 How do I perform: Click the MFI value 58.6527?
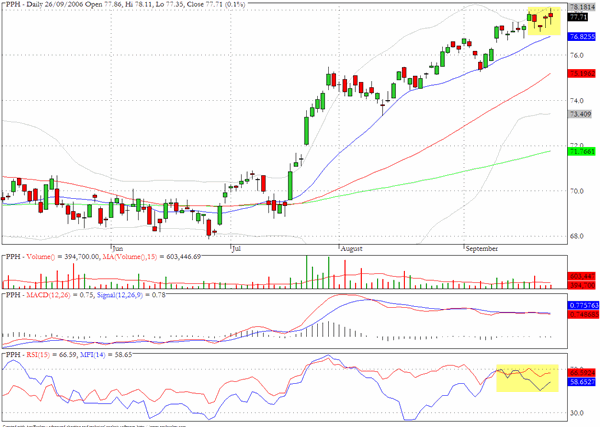(582, 382)
